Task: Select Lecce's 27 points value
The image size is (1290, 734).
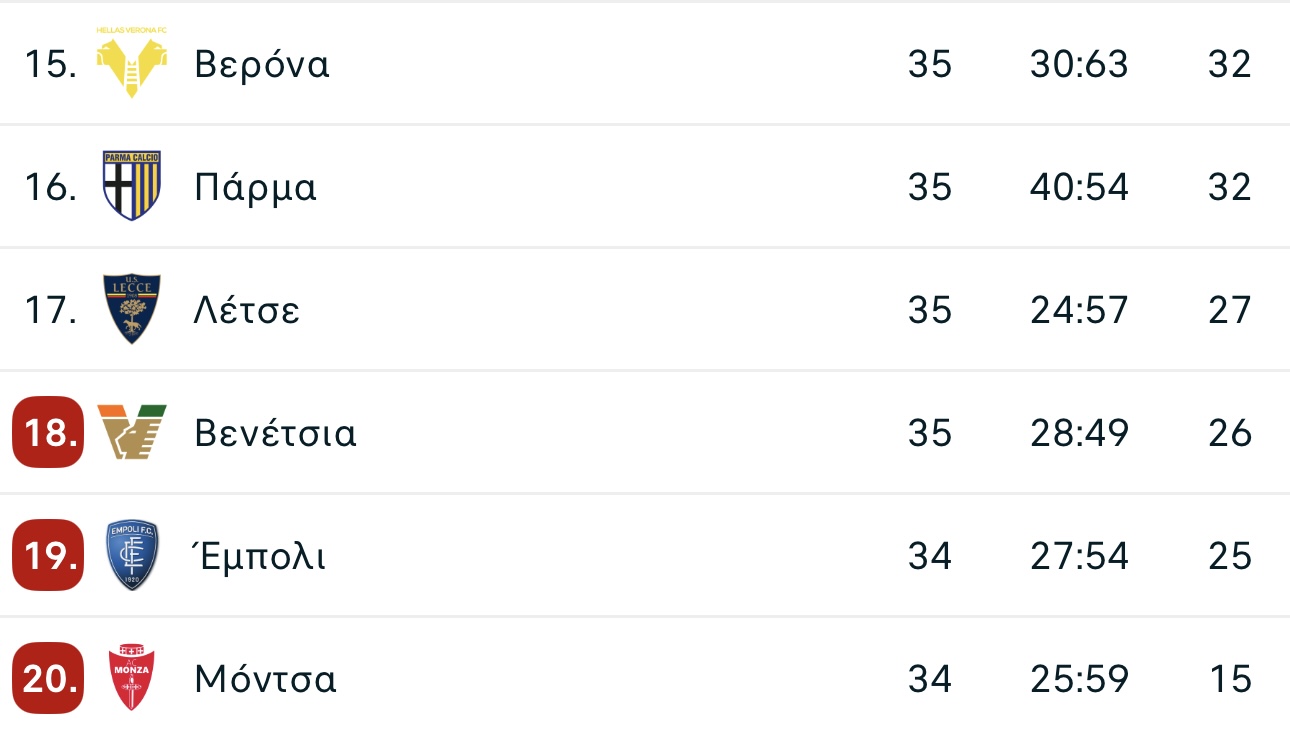Action: point(1230,310)
